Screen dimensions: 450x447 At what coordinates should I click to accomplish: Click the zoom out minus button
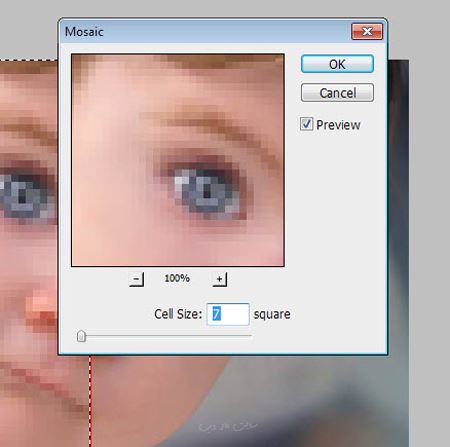(x=136, y=279)
